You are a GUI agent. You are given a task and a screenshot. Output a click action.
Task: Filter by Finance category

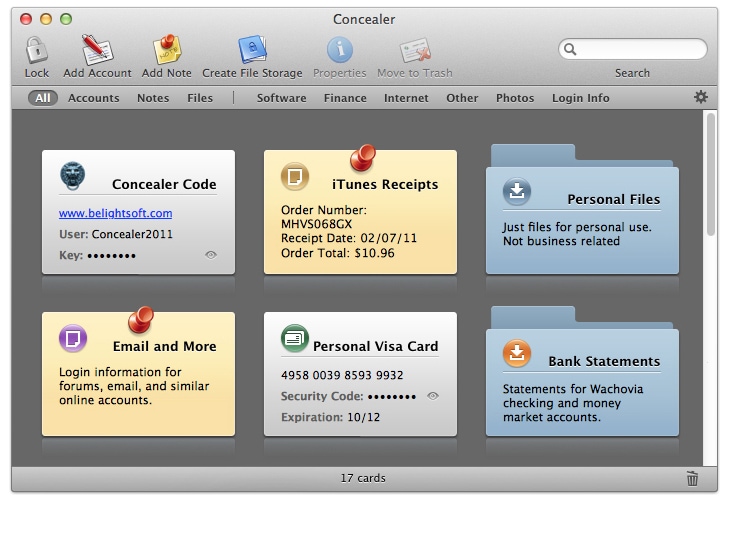[345, 98]
